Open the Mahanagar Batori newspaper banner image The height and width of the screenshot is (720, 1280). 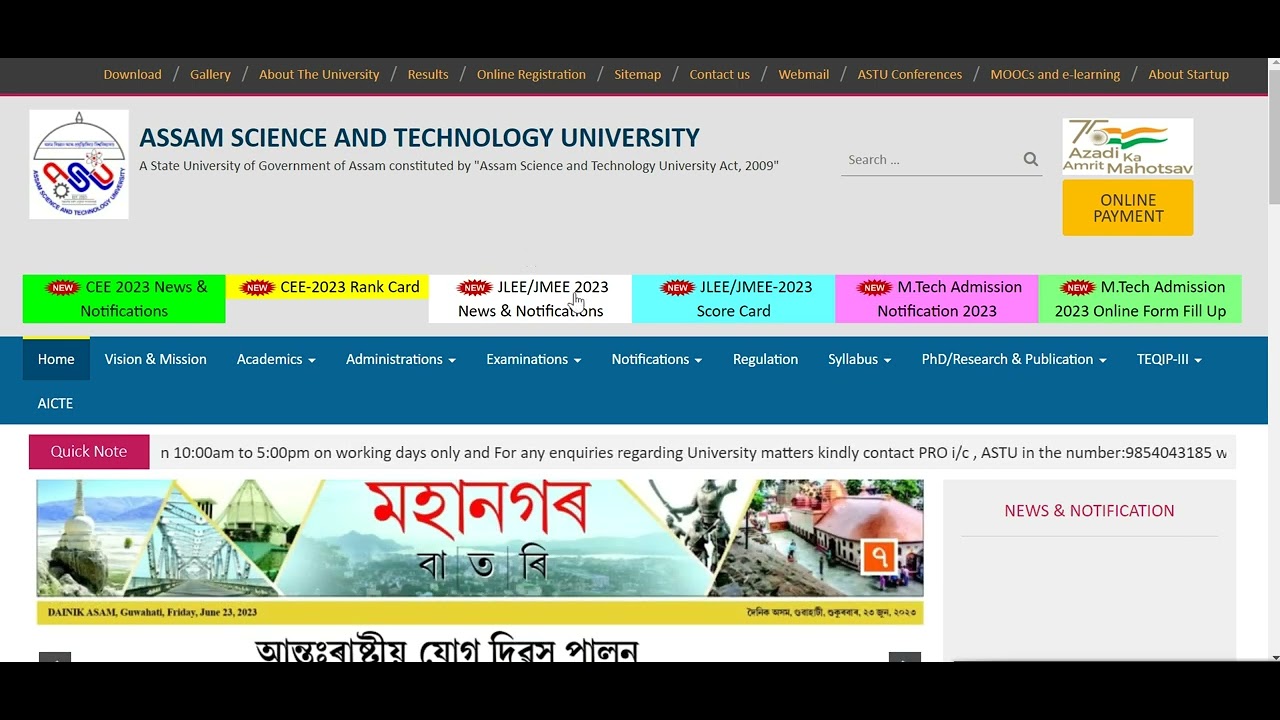click(x=480, y=552)
